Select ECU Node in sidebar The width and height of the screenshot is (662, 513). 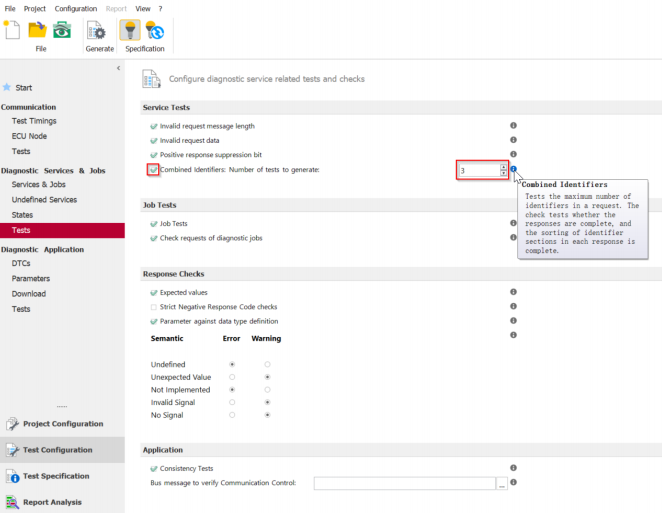[29, 136]
